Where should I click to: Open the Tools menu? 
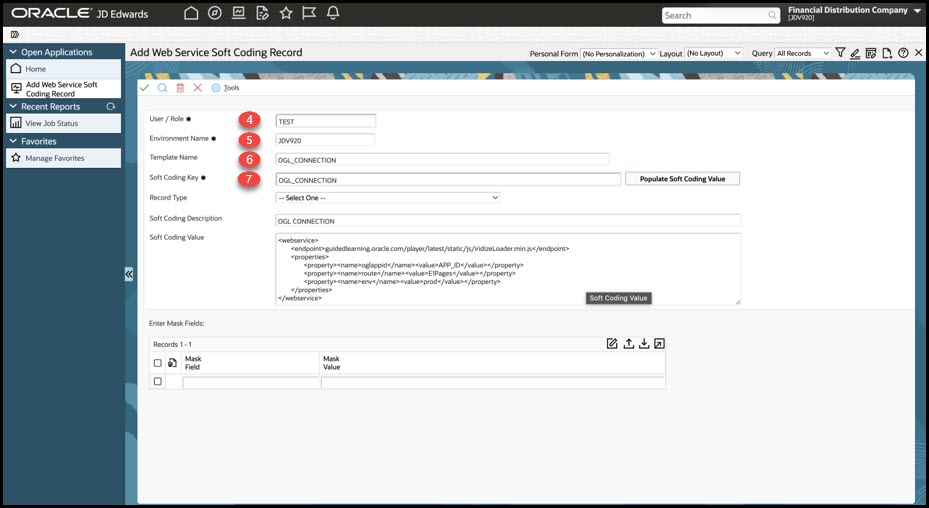[x=226, y=88]
